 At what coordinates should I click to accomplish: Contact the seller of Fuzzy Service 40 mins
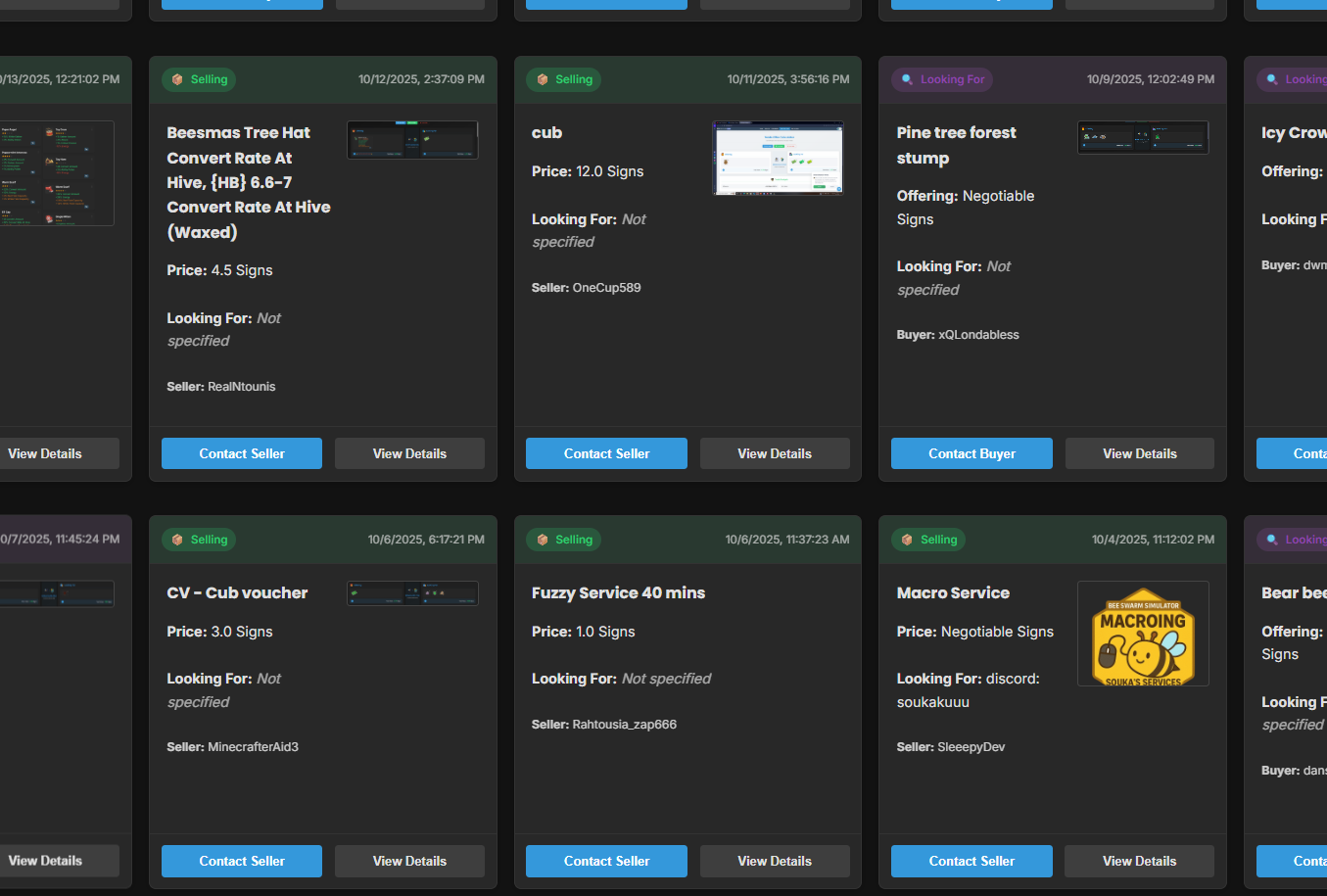tap(605, 861)
